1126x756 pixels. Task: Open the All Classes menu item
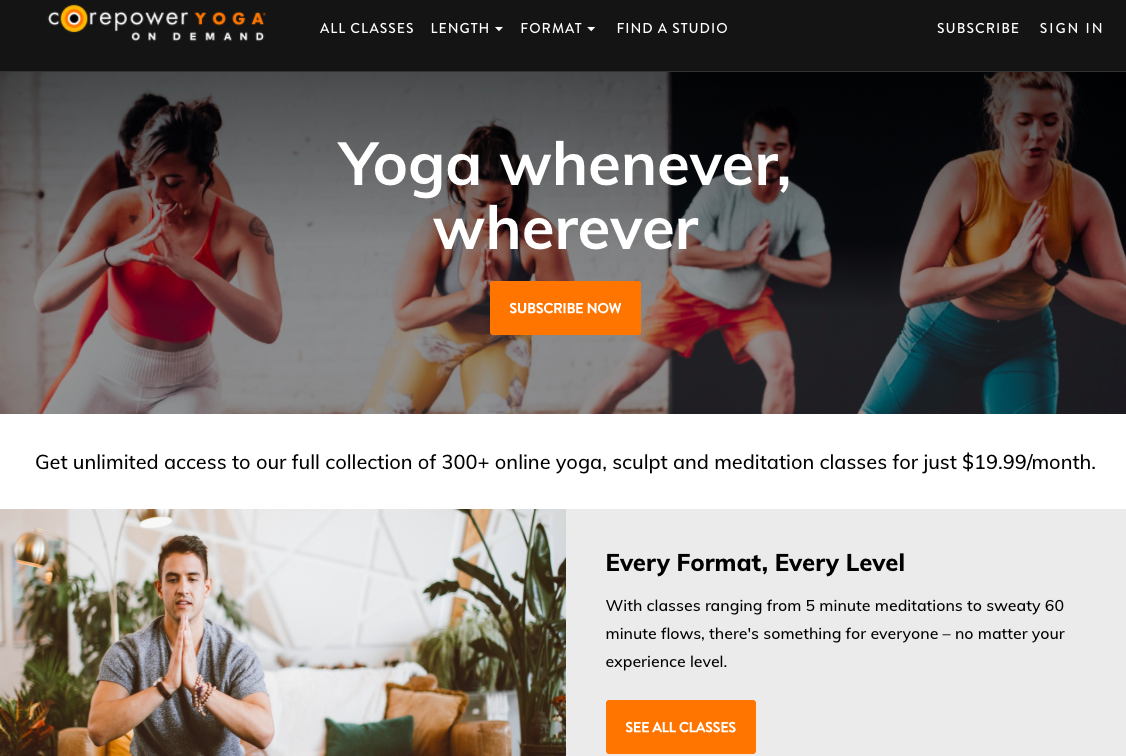point(366,28)
